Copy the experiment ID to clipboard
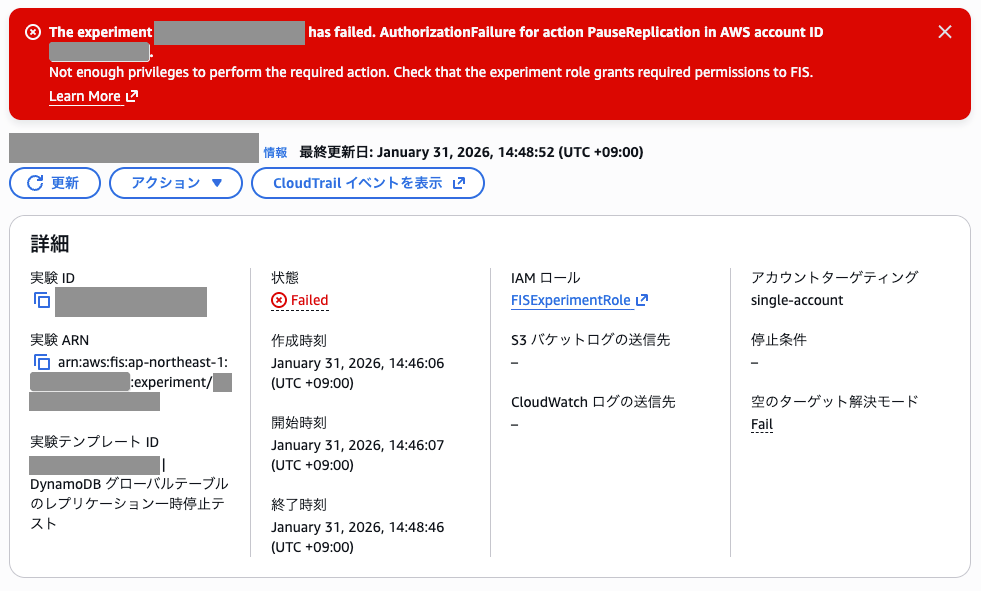981x591 pixels. [x=41, y=302]
